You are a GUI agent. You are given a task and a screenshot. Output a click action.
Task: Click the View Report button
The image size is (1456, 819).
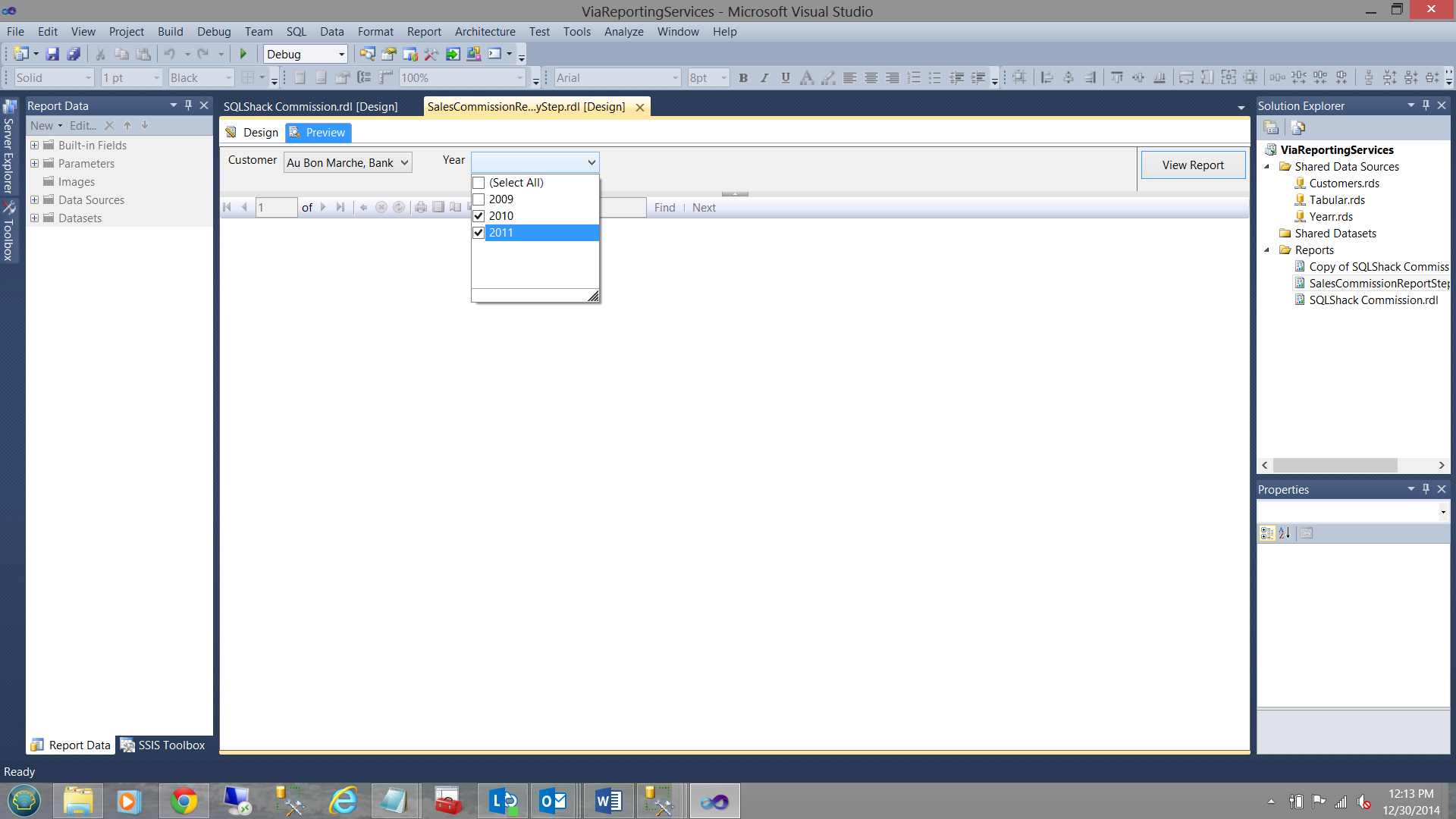point(1192,165)
